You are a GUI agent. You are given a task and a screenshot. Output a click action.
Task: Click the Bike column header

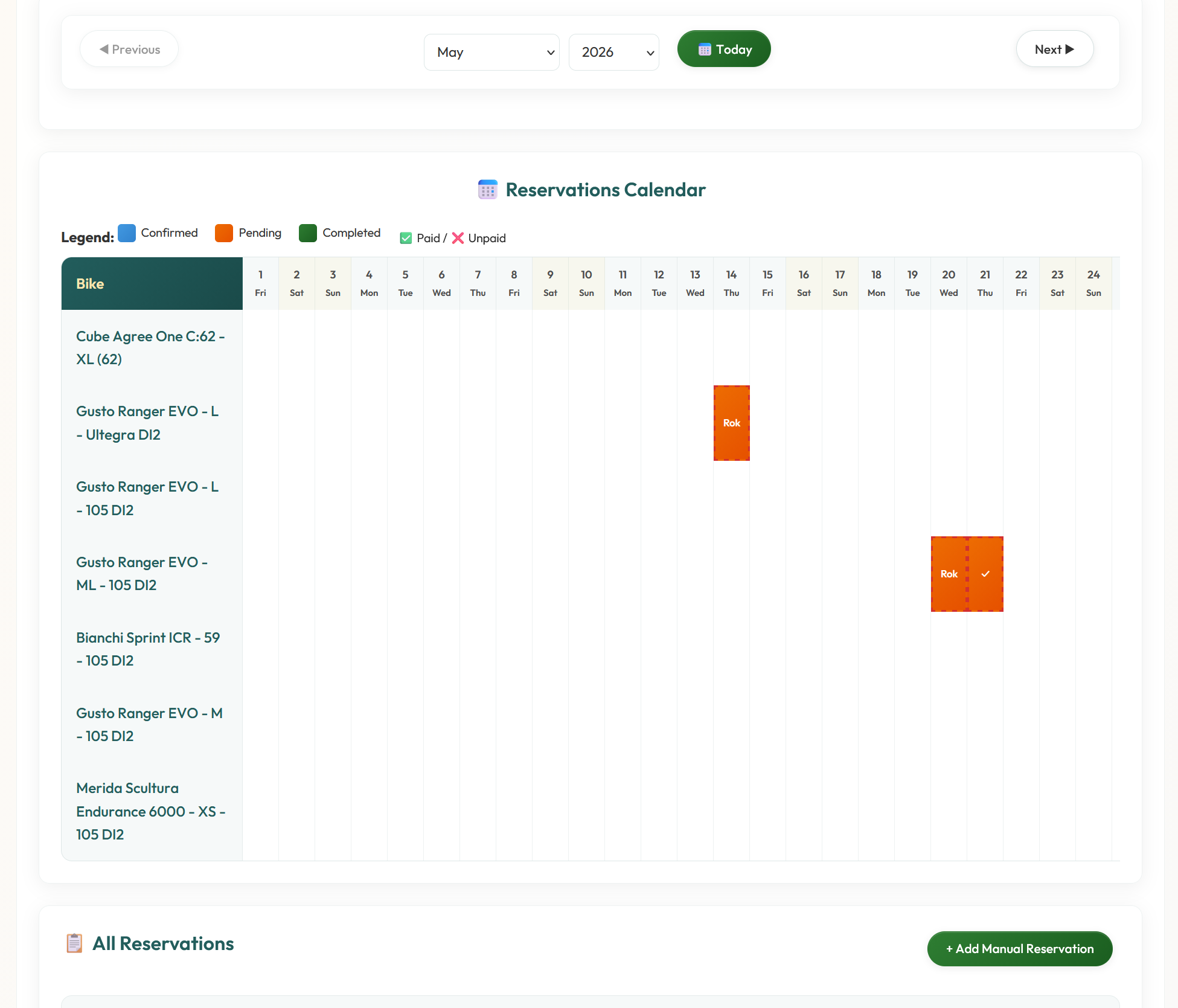point(152,284)
